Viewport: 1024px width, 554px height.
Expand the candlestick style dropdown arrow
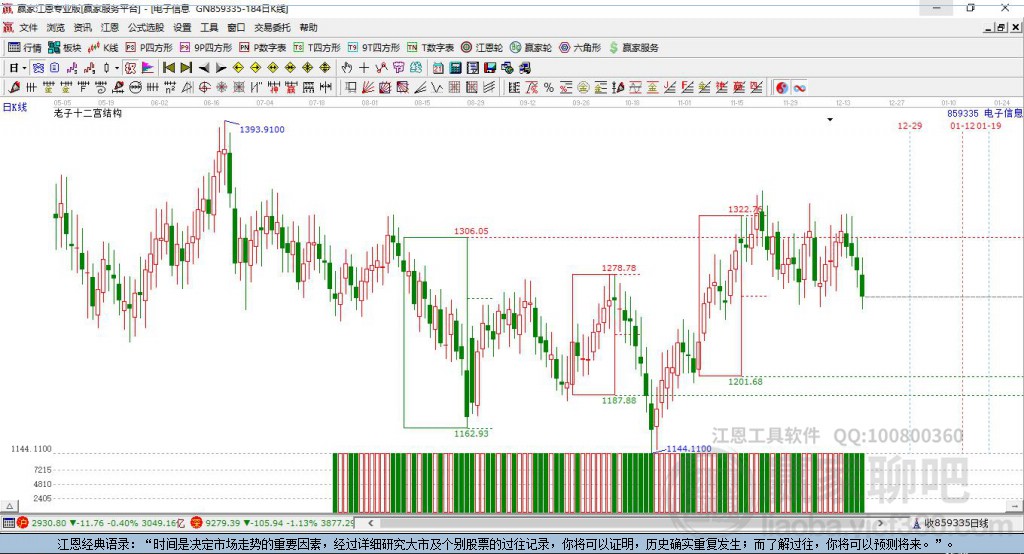click(117, 68)
